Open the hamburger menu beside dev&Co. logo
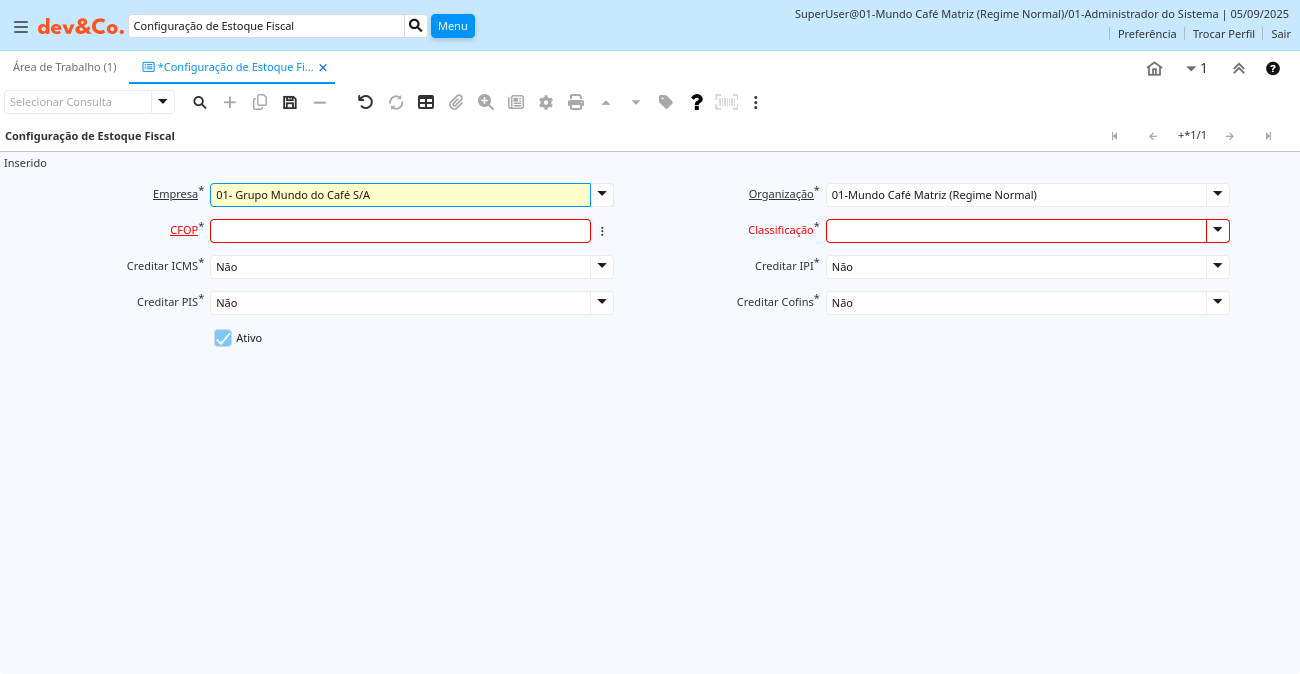The height and width of the screenshot is (674, 1300). (21, 26)
